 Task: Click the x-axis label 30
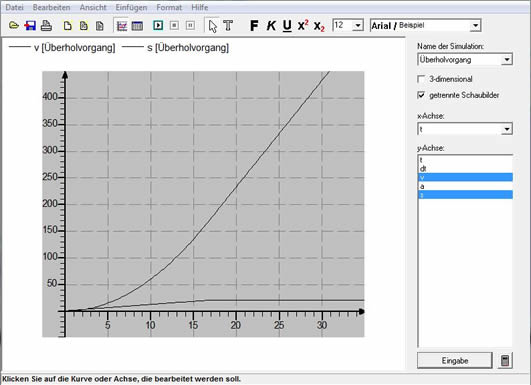coord(322,325)
